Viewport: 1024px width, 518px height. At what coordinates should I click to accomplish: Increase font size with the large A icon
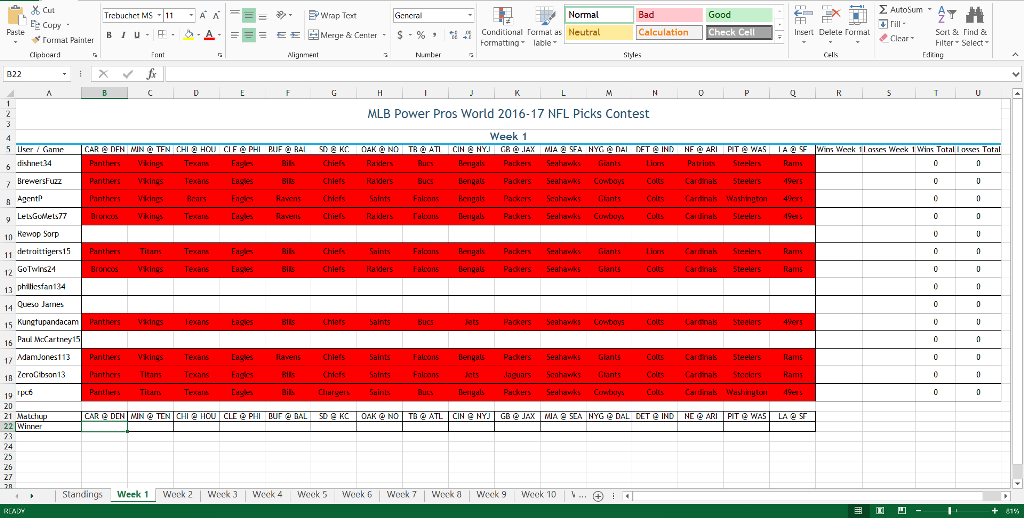[202, 15]
